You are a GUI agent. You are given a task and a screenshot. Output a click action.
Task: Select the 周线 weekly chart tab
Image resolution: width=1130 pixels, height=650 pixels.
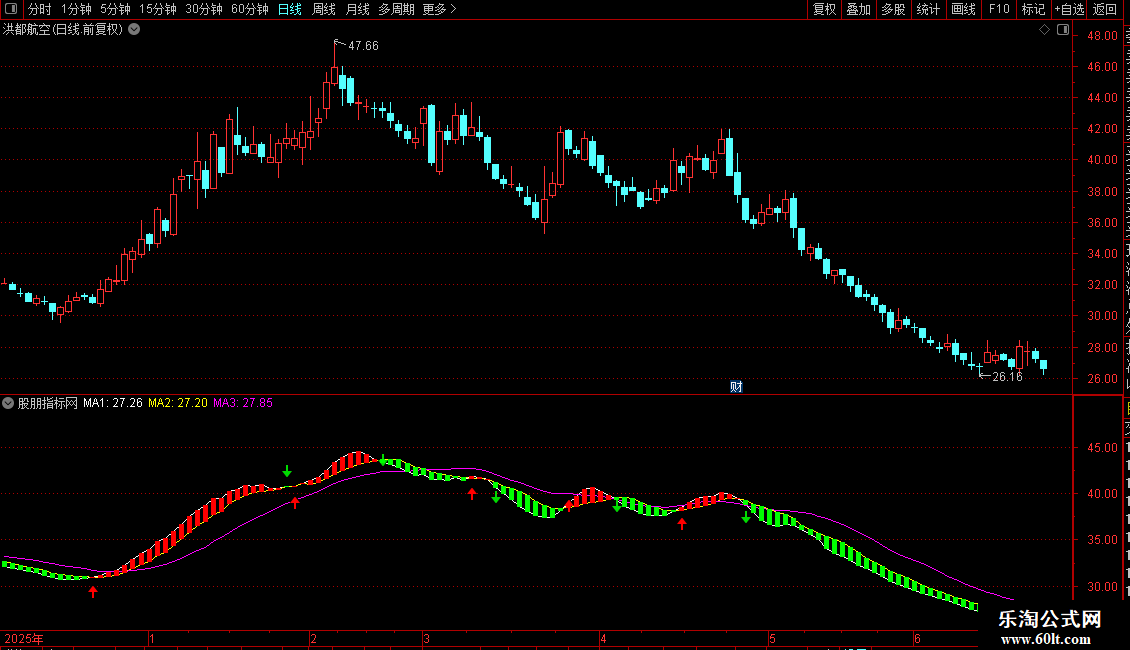[324, 9]
